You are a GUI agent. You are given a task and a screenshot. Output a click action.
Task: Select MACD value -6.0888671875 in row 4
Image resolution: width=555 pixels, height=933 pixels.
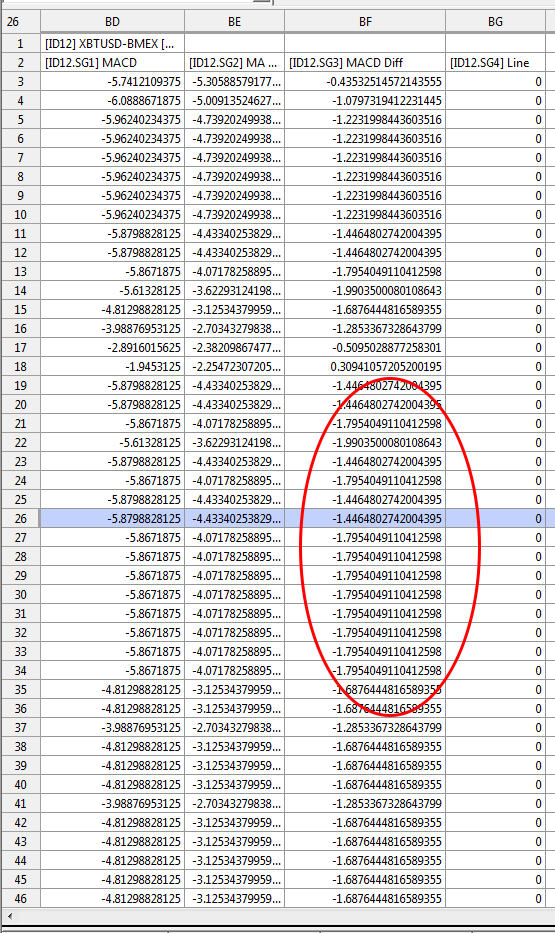[112, 101]
